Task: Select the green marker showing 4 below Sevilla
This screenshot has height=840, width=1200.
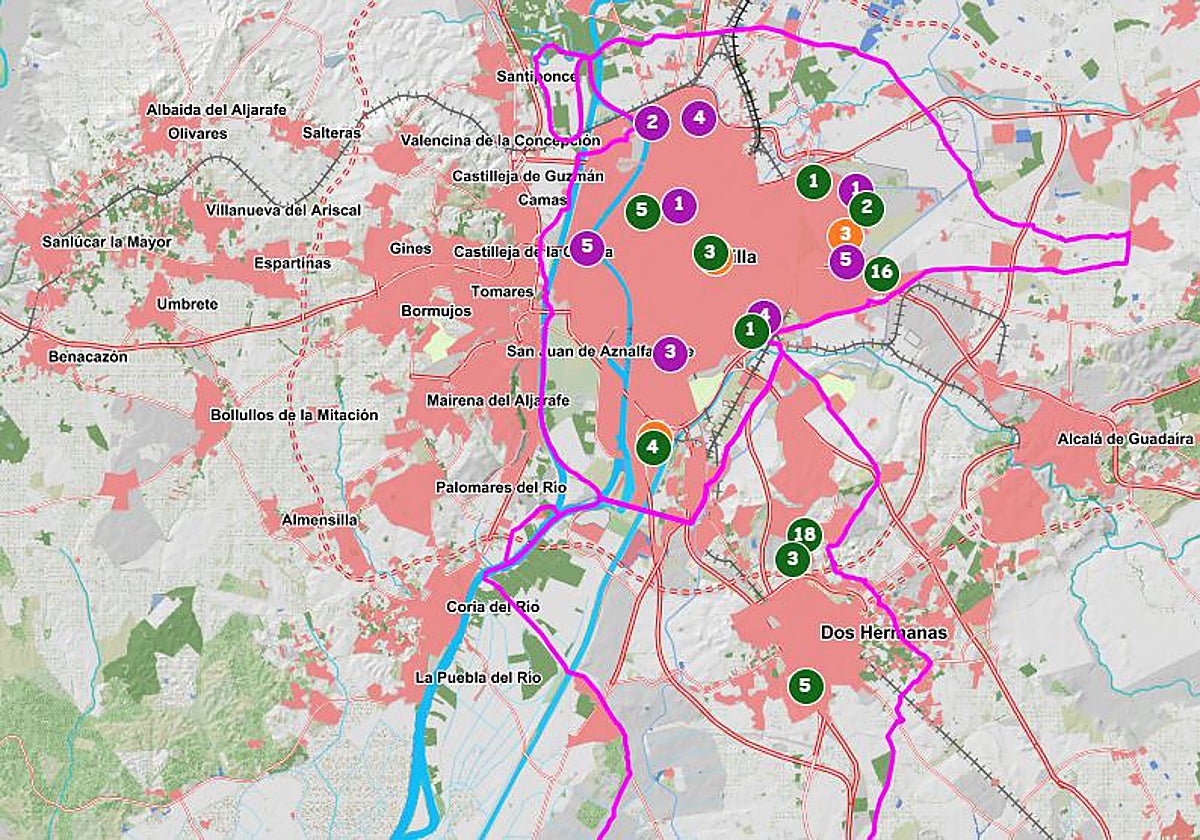Action: tap(655, 449)
